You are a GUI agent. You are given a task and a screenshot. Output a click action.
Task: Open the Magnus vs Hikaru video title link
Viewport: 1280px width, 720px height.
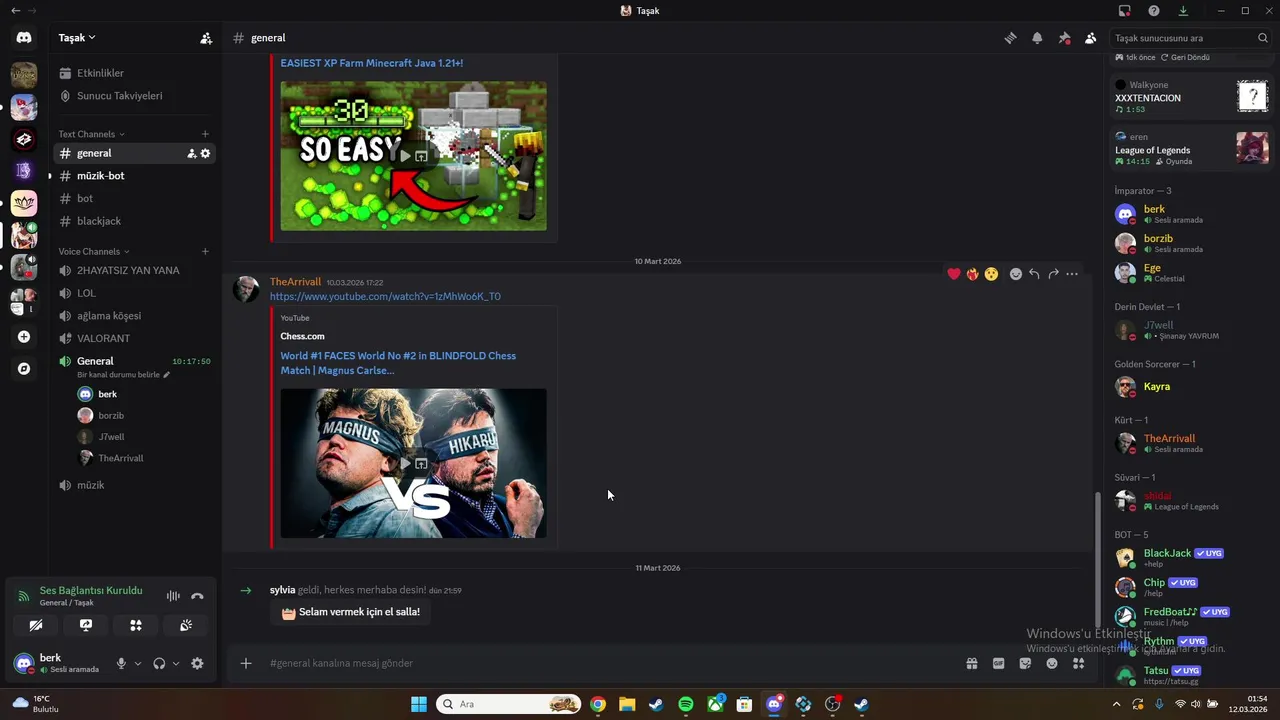[398, 363]
